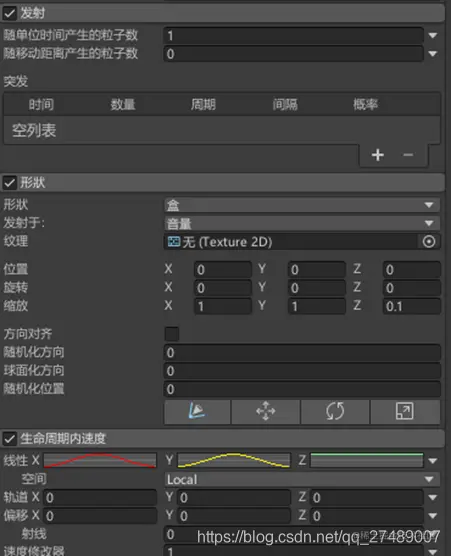Viewport: 451px width, 556px height.
Task: Click the 缩放 Z field showing 0.1
Action: point(412,306)
